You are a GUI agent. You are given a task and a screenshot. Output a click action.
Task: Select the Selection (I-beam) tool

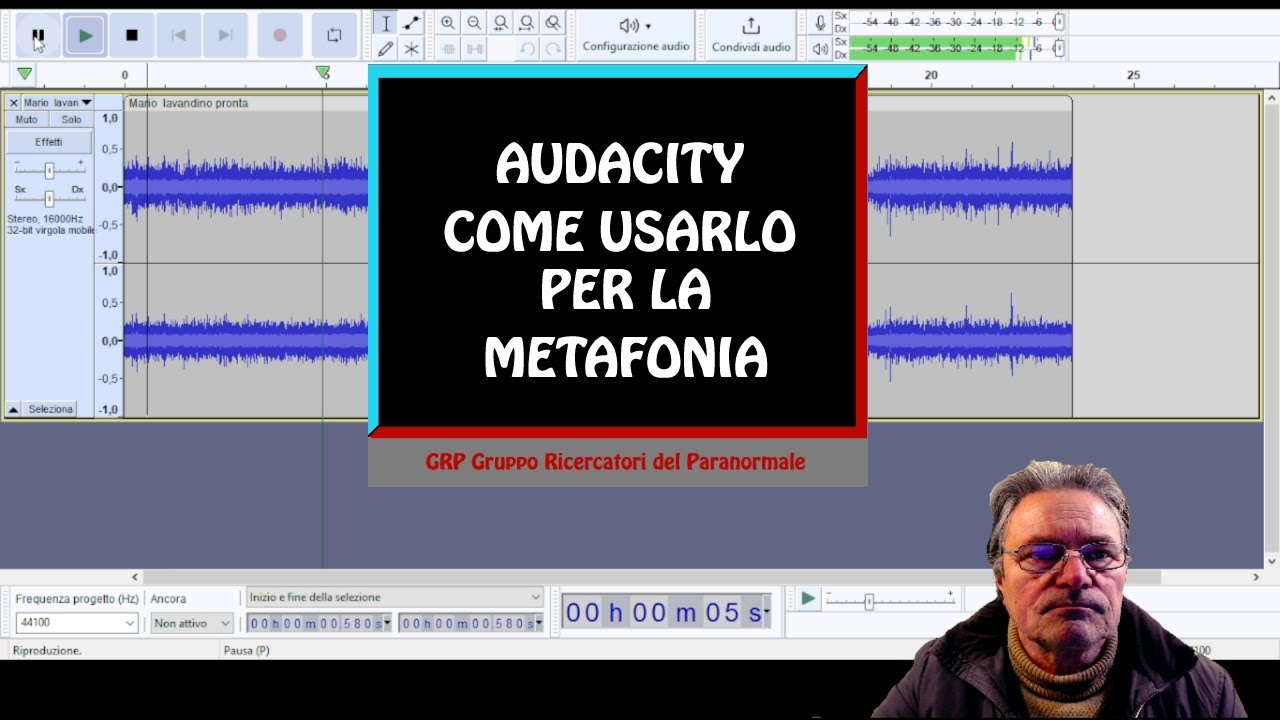[x=386, y=23]
